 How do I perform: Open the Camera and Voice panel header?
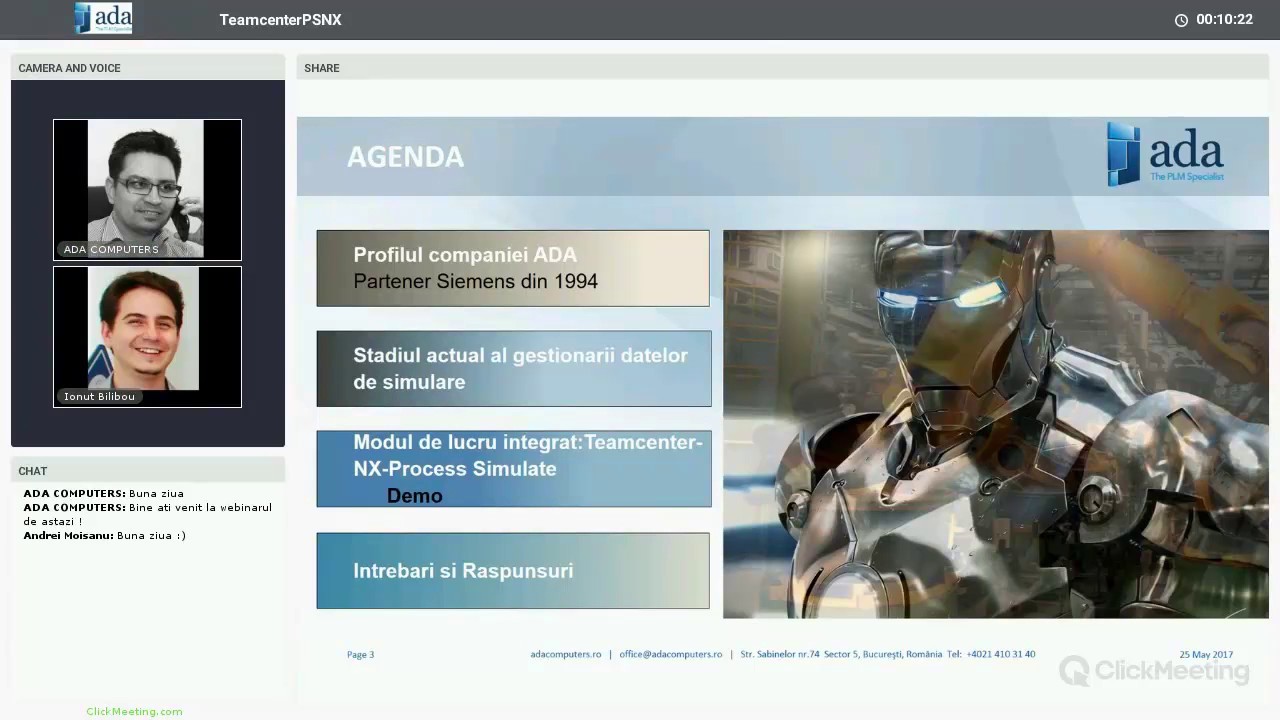[x=148, y=68]
